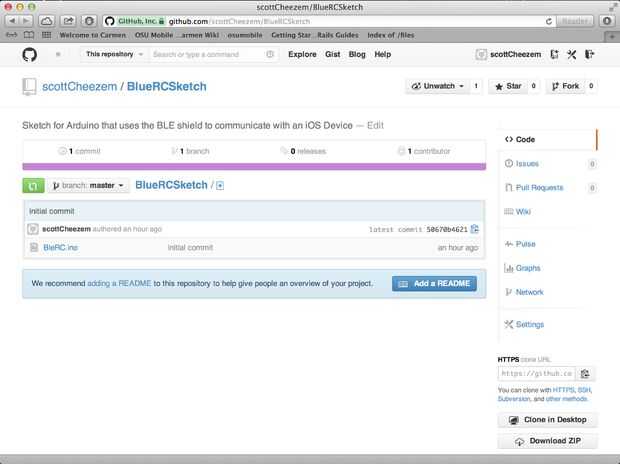
Task: Click the Subversion clone link
Action: pyautogui.click(x=514, y=399)
